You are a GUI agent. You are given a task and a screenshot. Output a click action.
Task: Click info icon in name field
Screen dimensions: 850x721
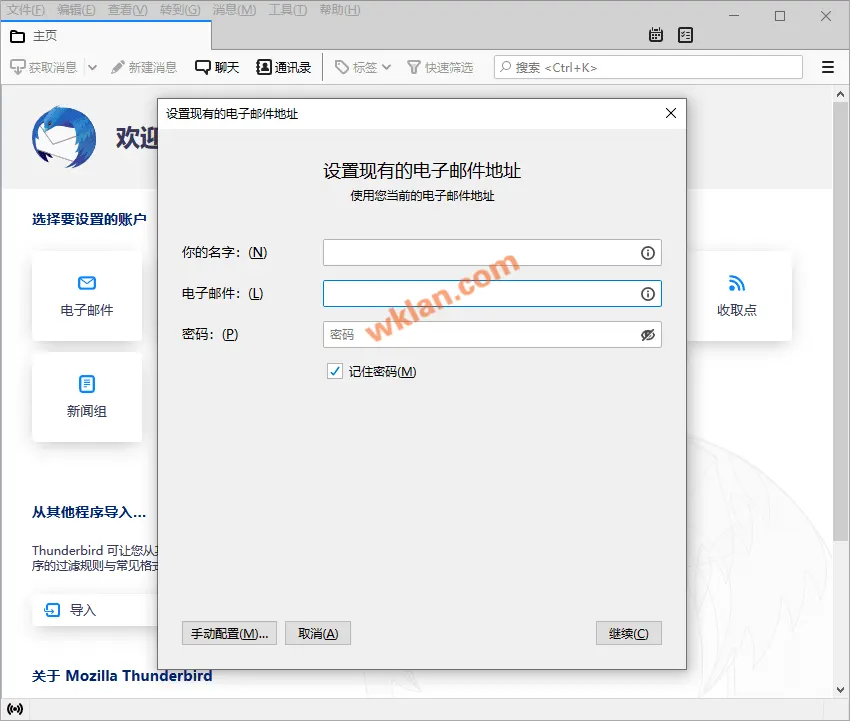[x=647, y=253]
